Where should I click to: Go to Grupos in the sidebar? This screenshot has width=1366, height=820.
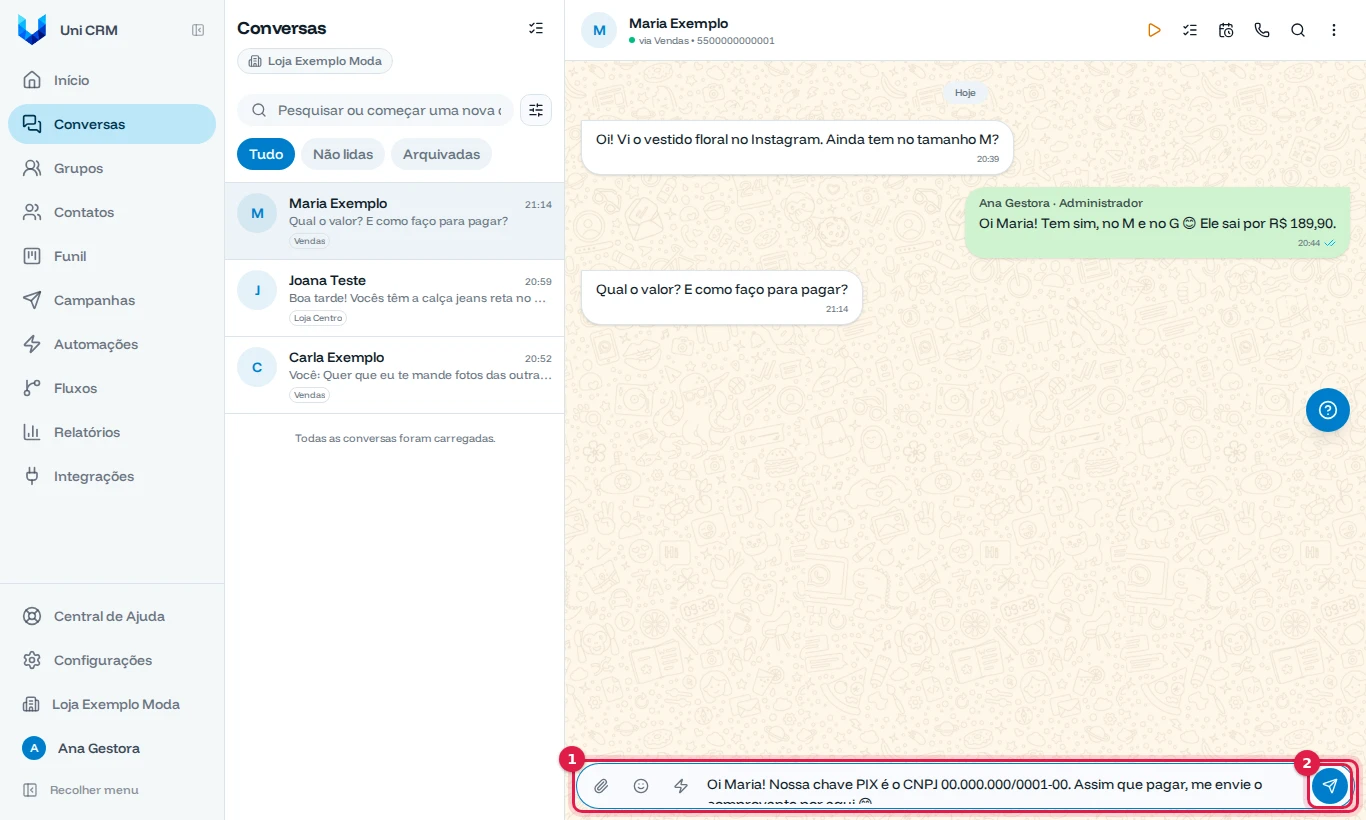112,168
